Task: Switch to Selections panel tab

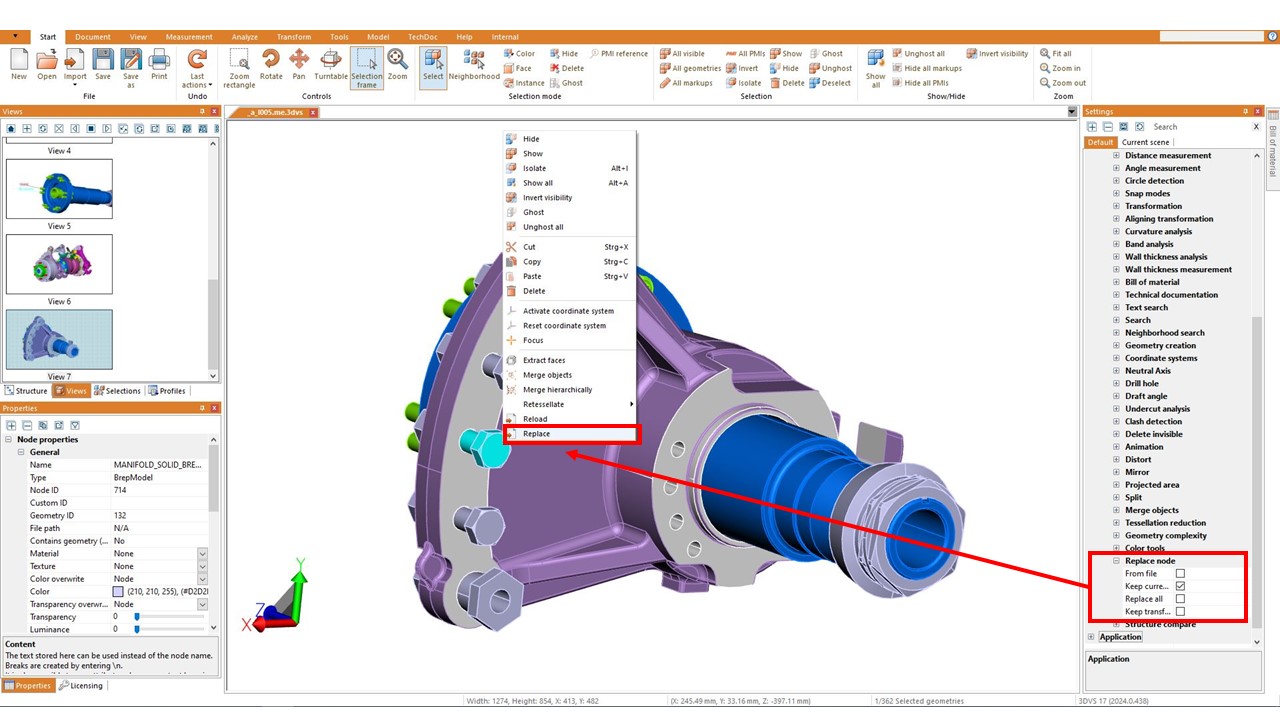Action: point(117,391)
